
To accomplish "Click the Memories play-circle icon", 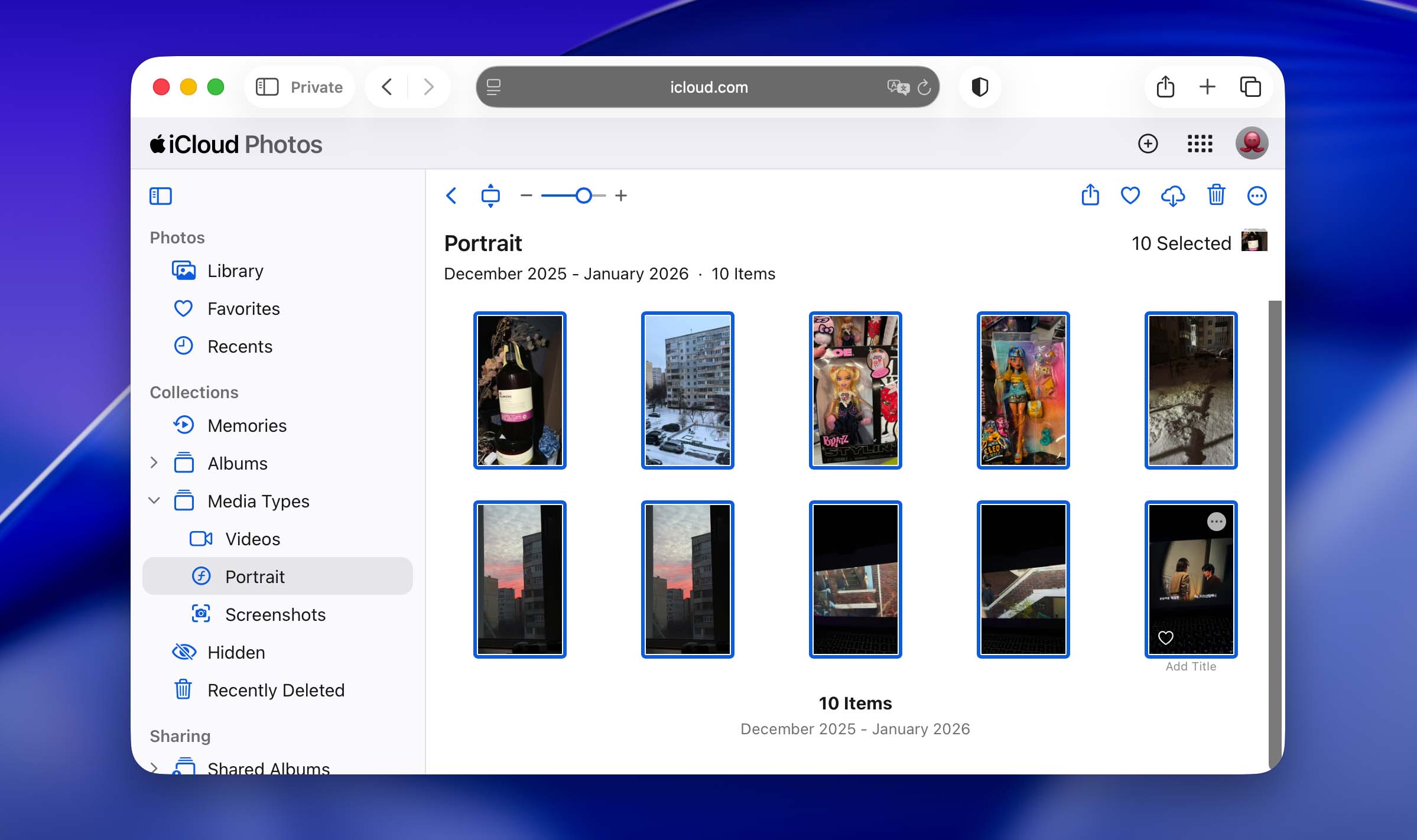I will (x=183, y=425).
